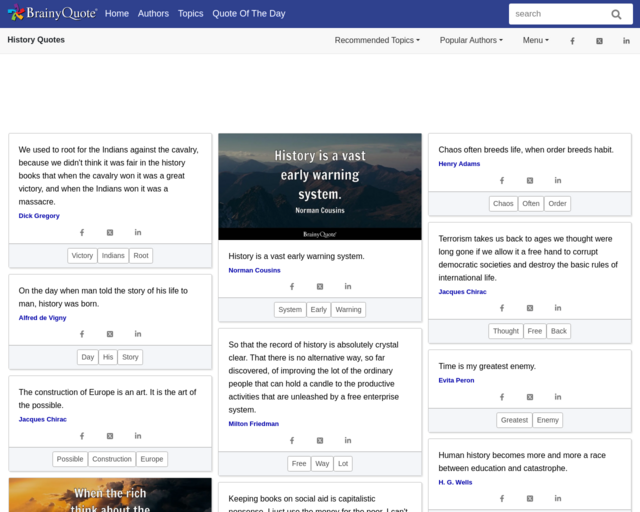Screen dimensions: 640x512
Task: Share Norman Cousins quote on X
Action: (320, 287)
